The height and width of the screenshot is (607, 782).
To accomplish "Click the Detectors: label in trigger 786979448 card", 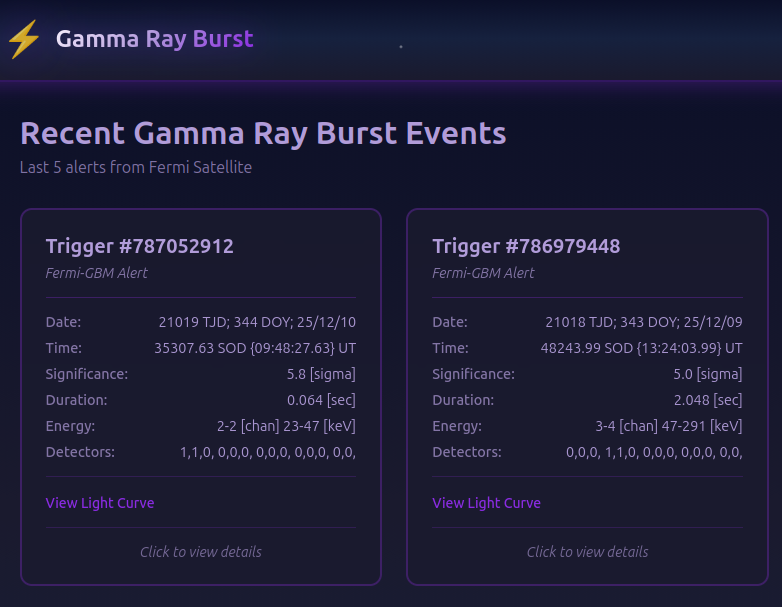I will coord(467,452).
